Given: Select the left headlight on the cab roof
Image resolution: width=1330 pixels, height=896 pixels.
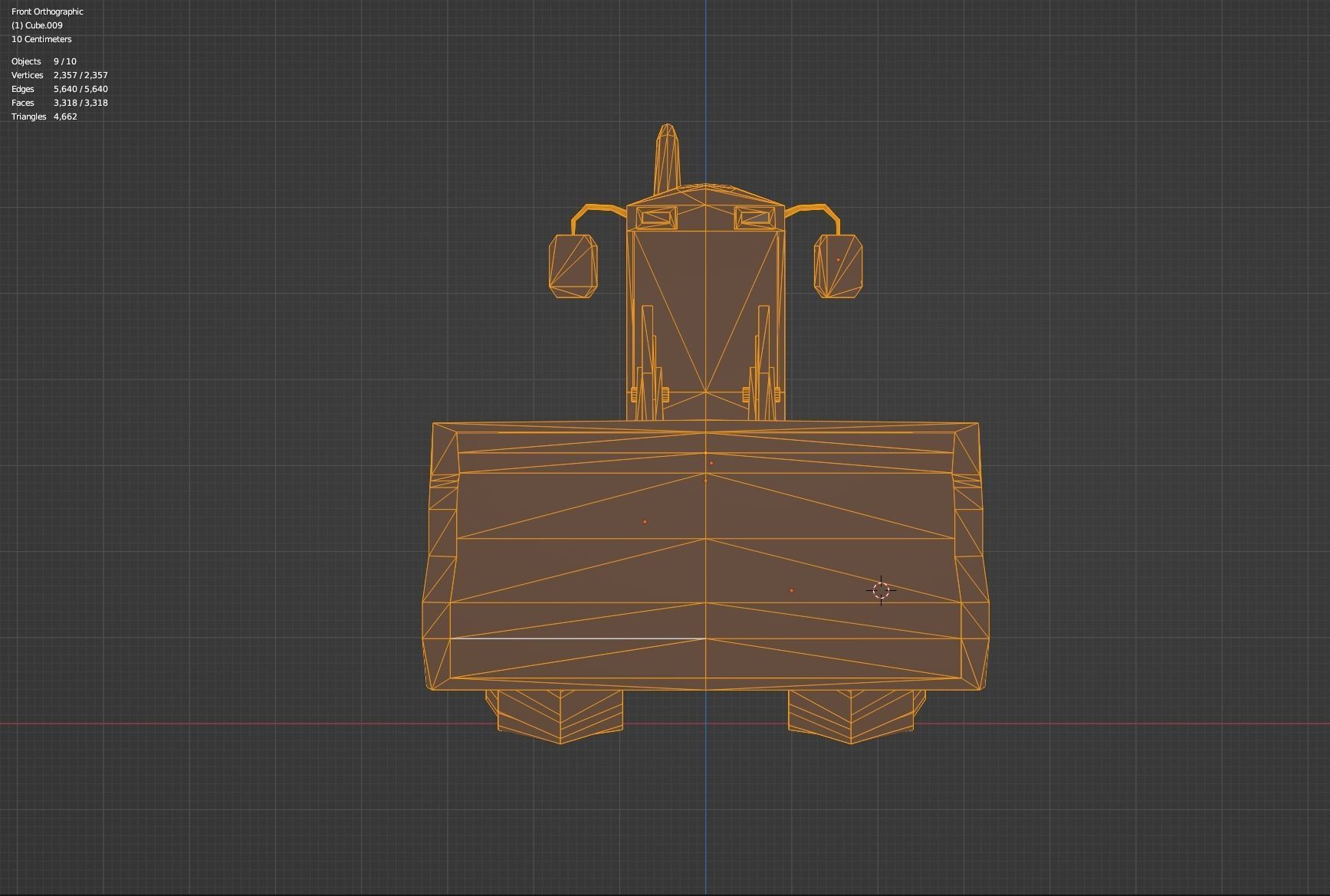Looking at the screenshot, I should [657, 218].
